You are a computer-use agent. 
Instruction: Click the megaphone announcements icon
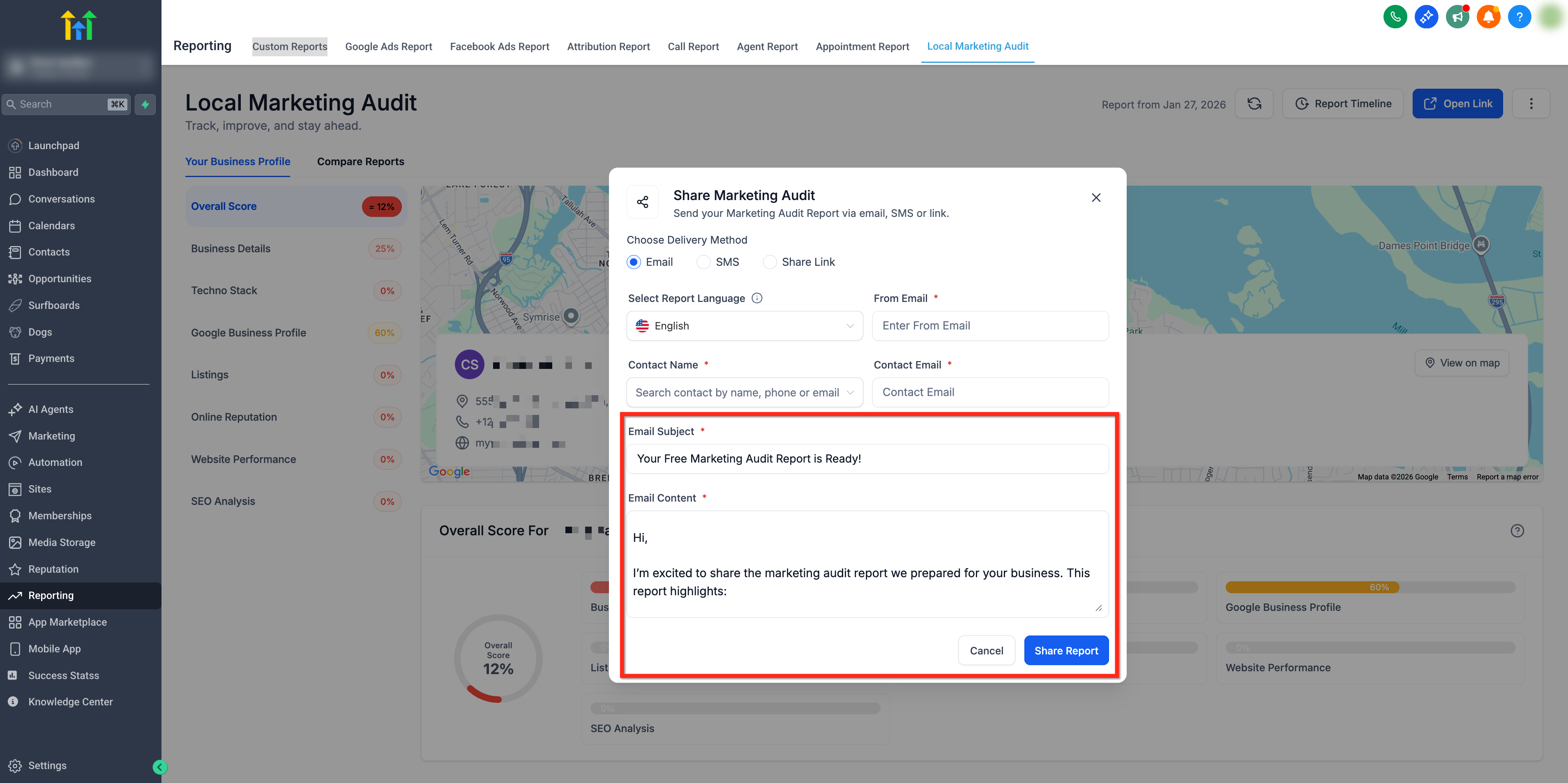(x=1457, y=16)
